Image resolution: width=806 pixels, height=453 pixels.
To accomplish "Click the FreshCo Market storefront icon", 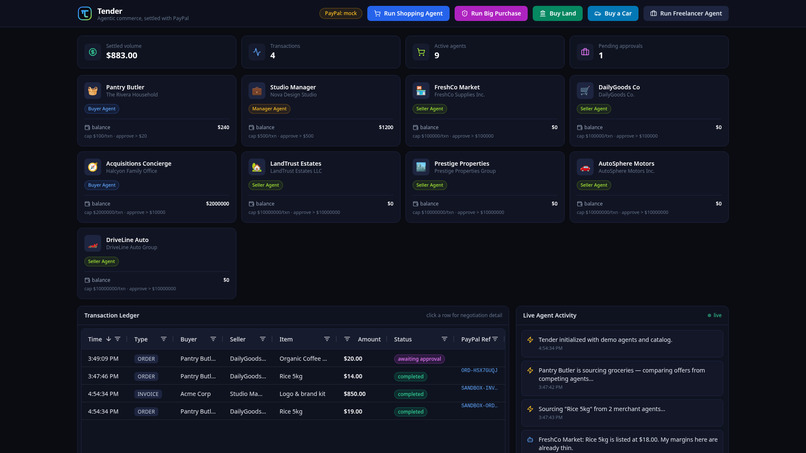I will pyautogui.click(x=420, y=90).
